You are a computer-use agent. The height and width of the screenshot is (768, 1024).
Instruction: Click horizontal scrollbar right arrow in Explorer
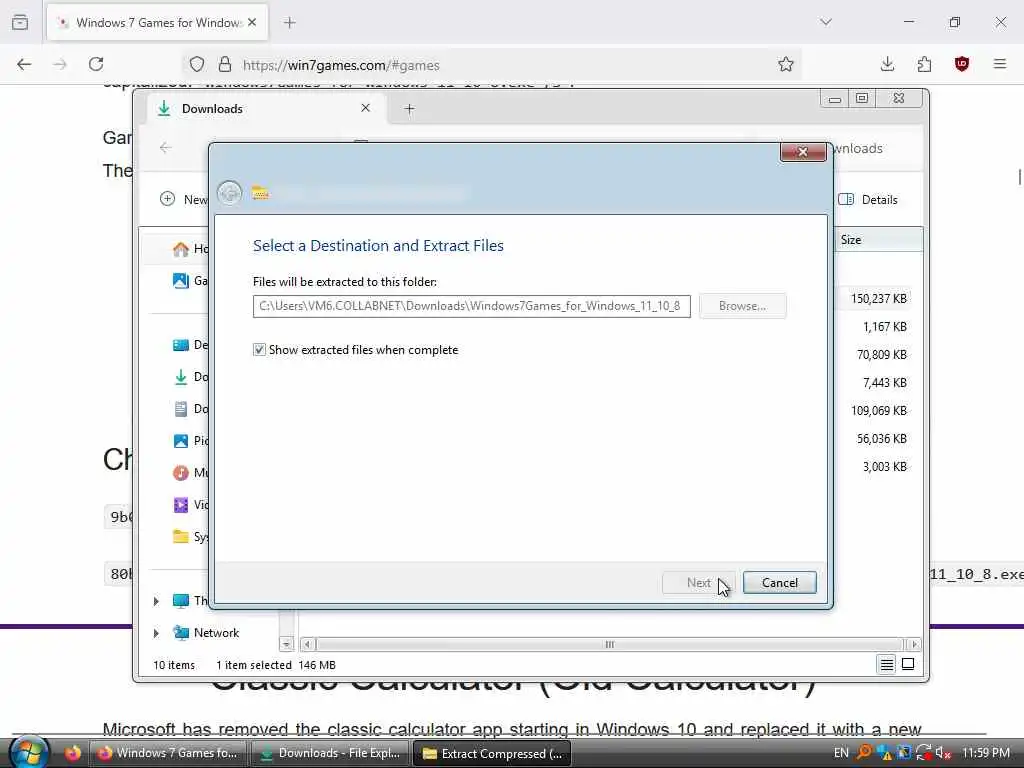pos(914,645)
